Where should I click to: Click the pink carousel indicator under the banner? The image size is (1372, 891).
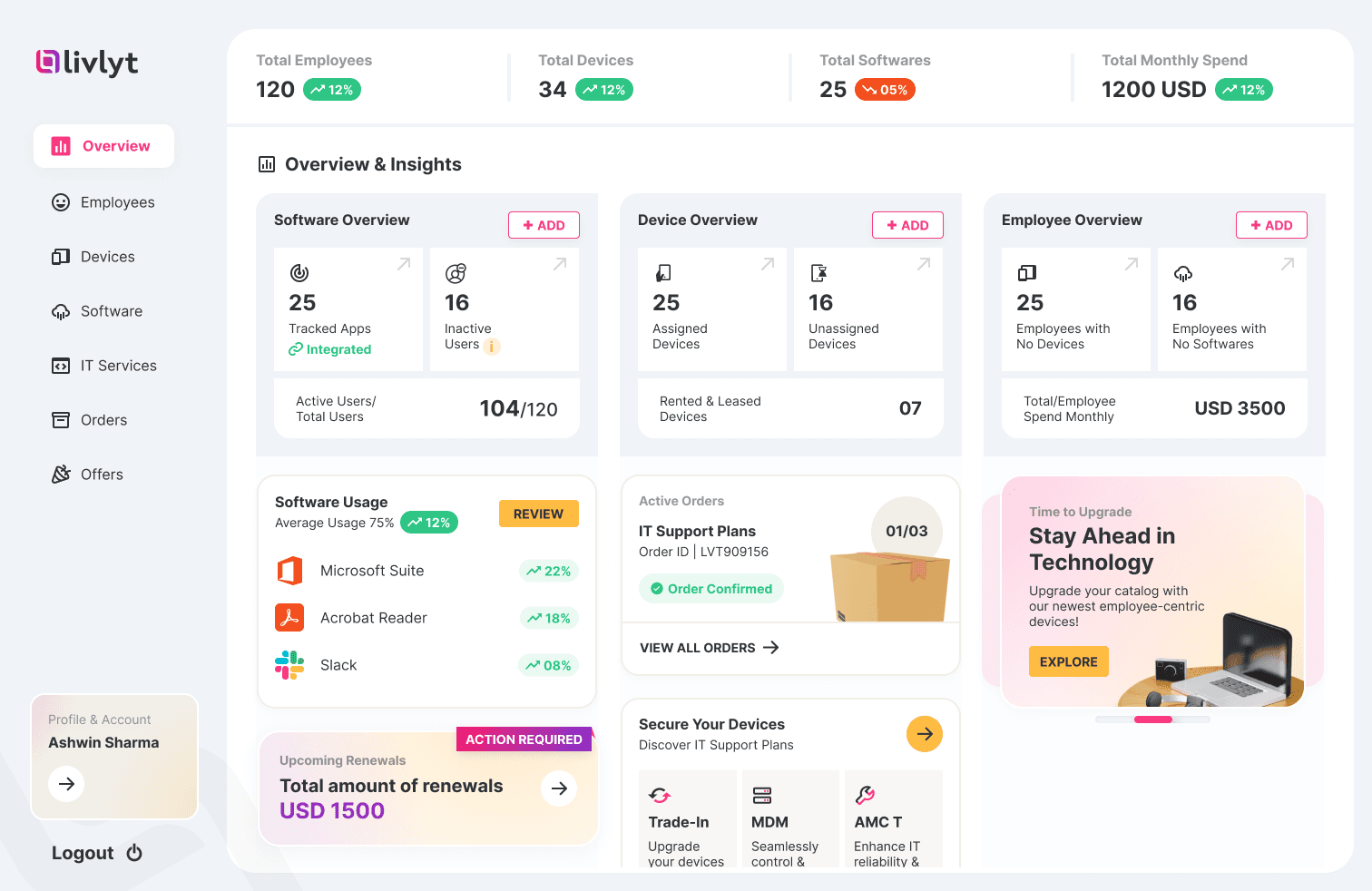point(1153,720)
